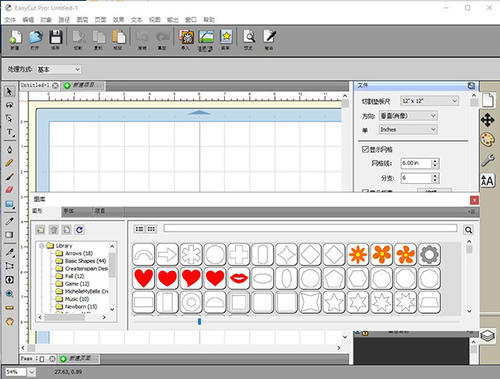This screenshot has width=500, height=379.
Task: Select the arrow Selection tool
Action: point(9,92)
